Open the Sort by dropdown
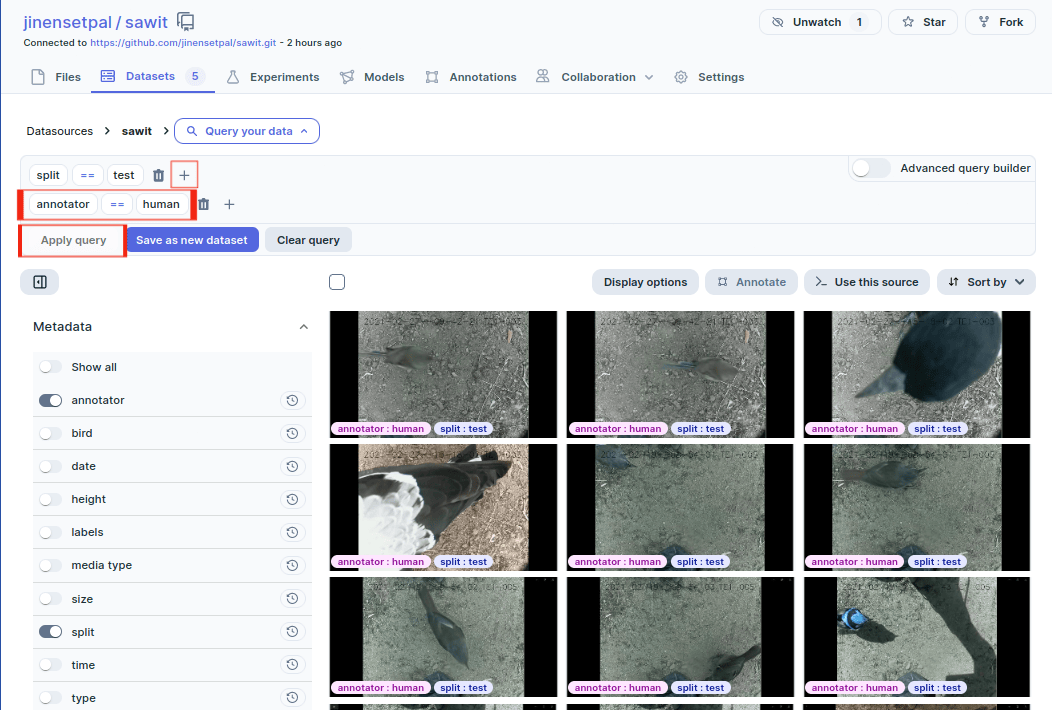The image size is (1052, 710). pyautogui.click(x=985, y=282)
